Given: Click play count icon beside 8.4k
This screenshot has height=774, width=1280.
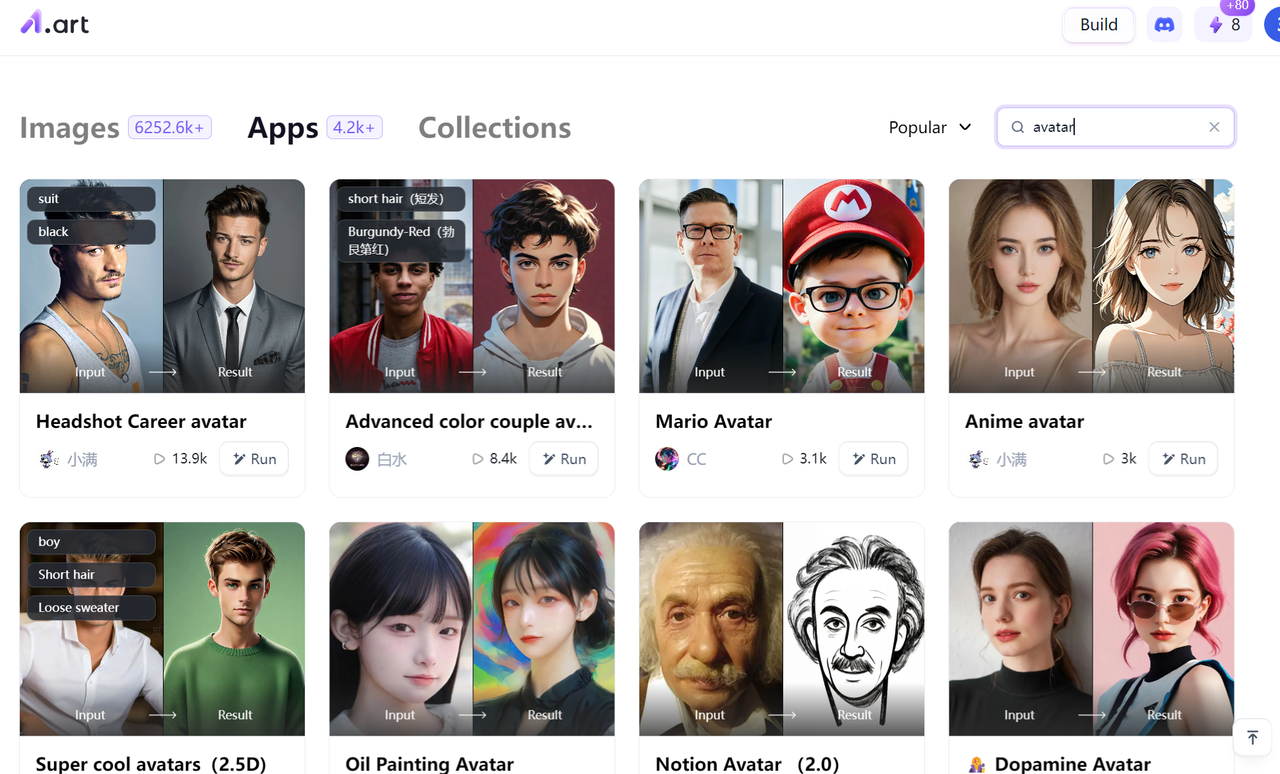Looking at the screenshot, I should coord(478,459).
